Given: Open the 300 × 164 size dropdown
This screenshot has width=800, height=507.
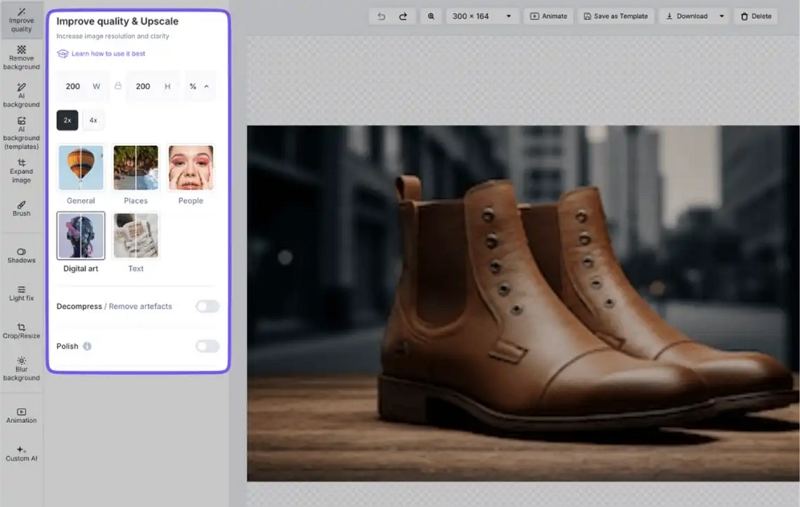Looking at the screenshot, I should (483, 16).
